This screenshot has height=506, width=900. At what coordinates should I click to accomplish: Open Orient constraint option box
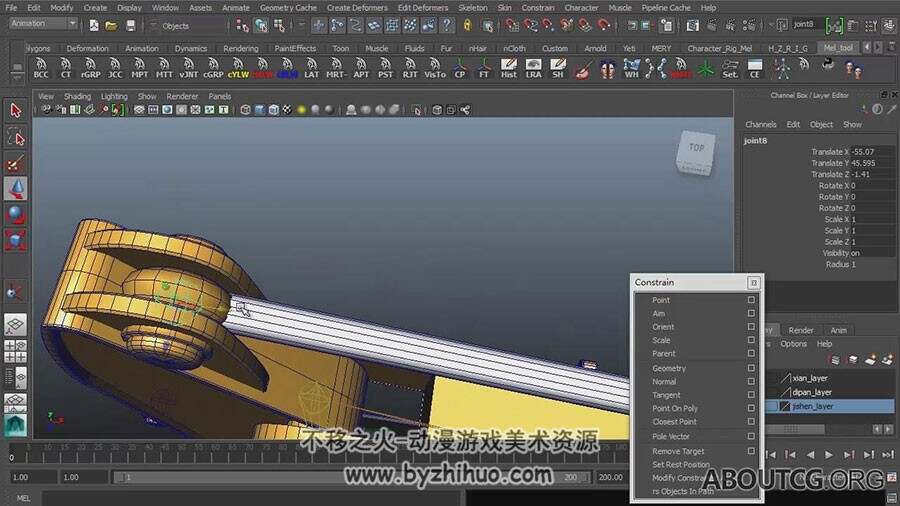pyautogui.click(x=751, y=326)
